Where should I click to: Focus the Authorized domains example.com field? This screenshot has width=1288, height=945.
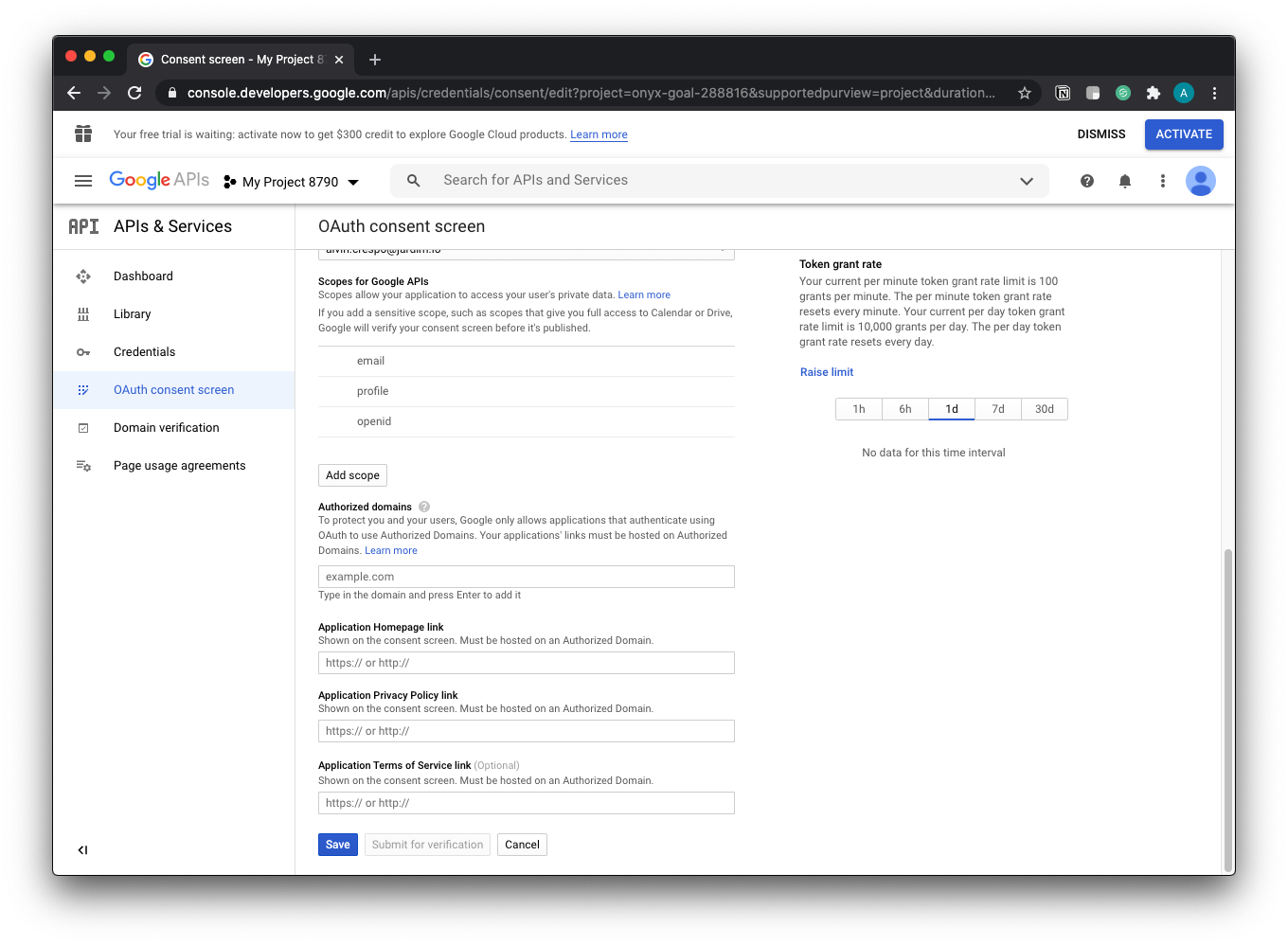point(526,577)
